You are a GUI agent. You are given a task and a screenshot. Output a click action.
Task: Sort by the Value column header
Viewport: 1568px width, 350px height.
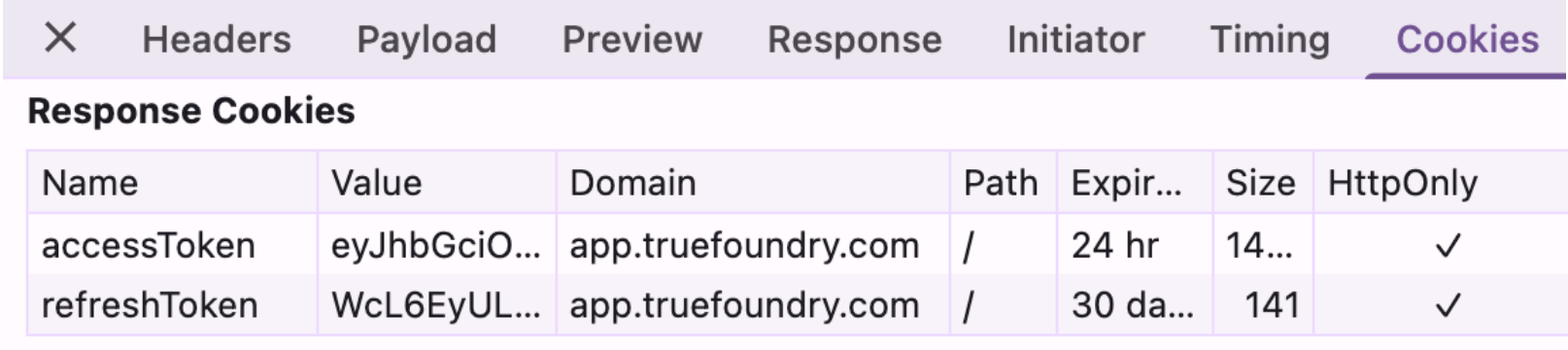pos(437,183)
